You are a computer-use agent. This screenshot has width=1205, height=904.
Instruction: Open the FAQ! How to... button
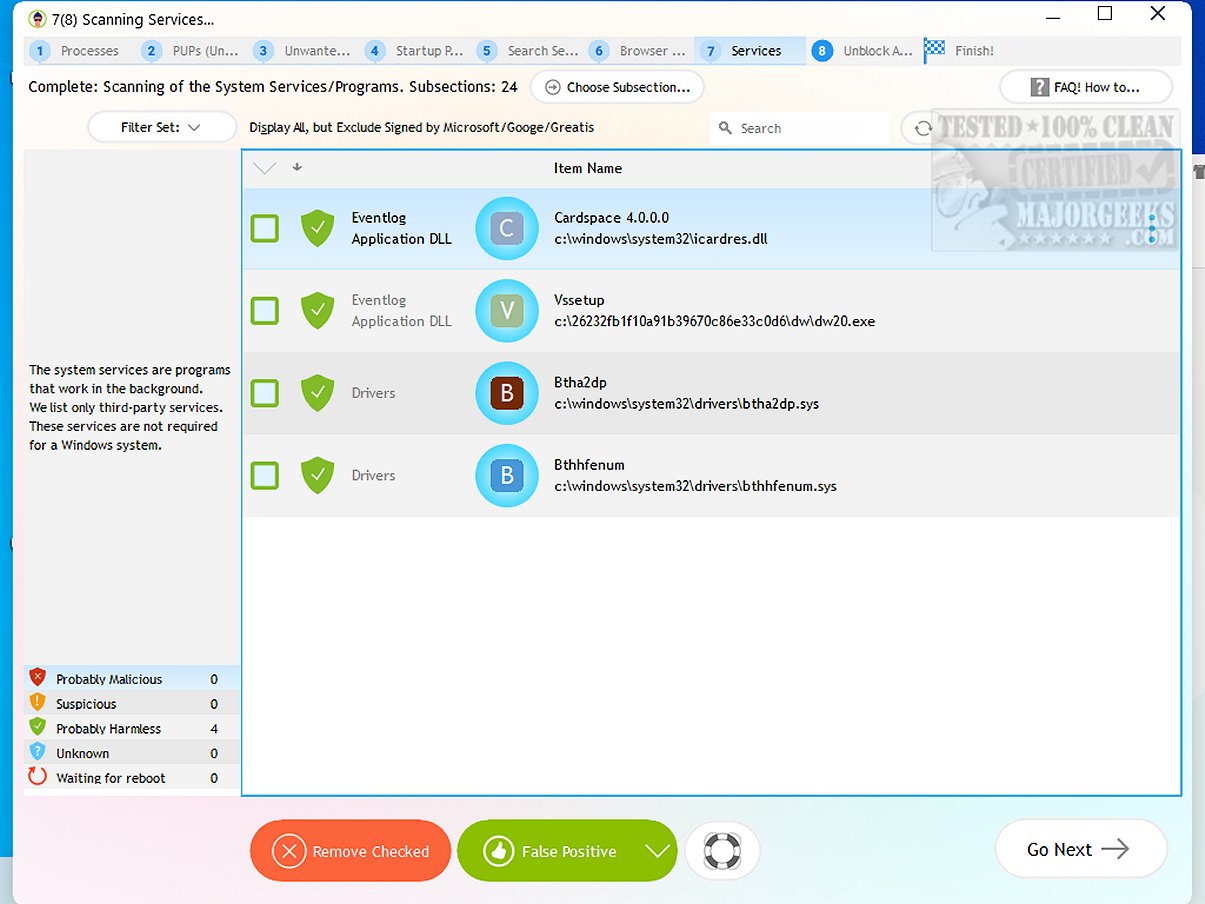[x=1085, y=87]
